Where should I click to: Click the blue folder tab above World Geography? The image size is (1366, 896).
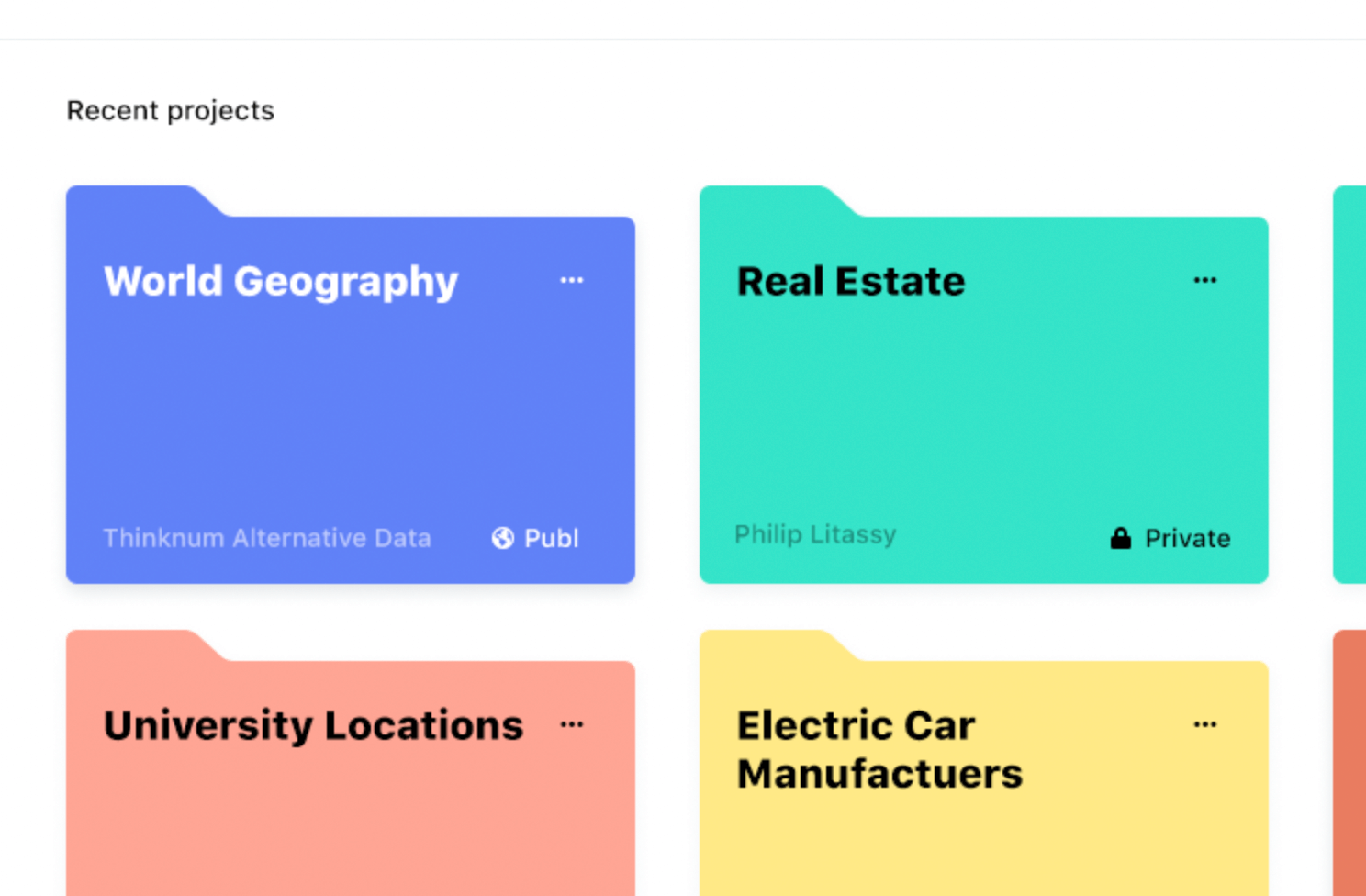point(138,201)
